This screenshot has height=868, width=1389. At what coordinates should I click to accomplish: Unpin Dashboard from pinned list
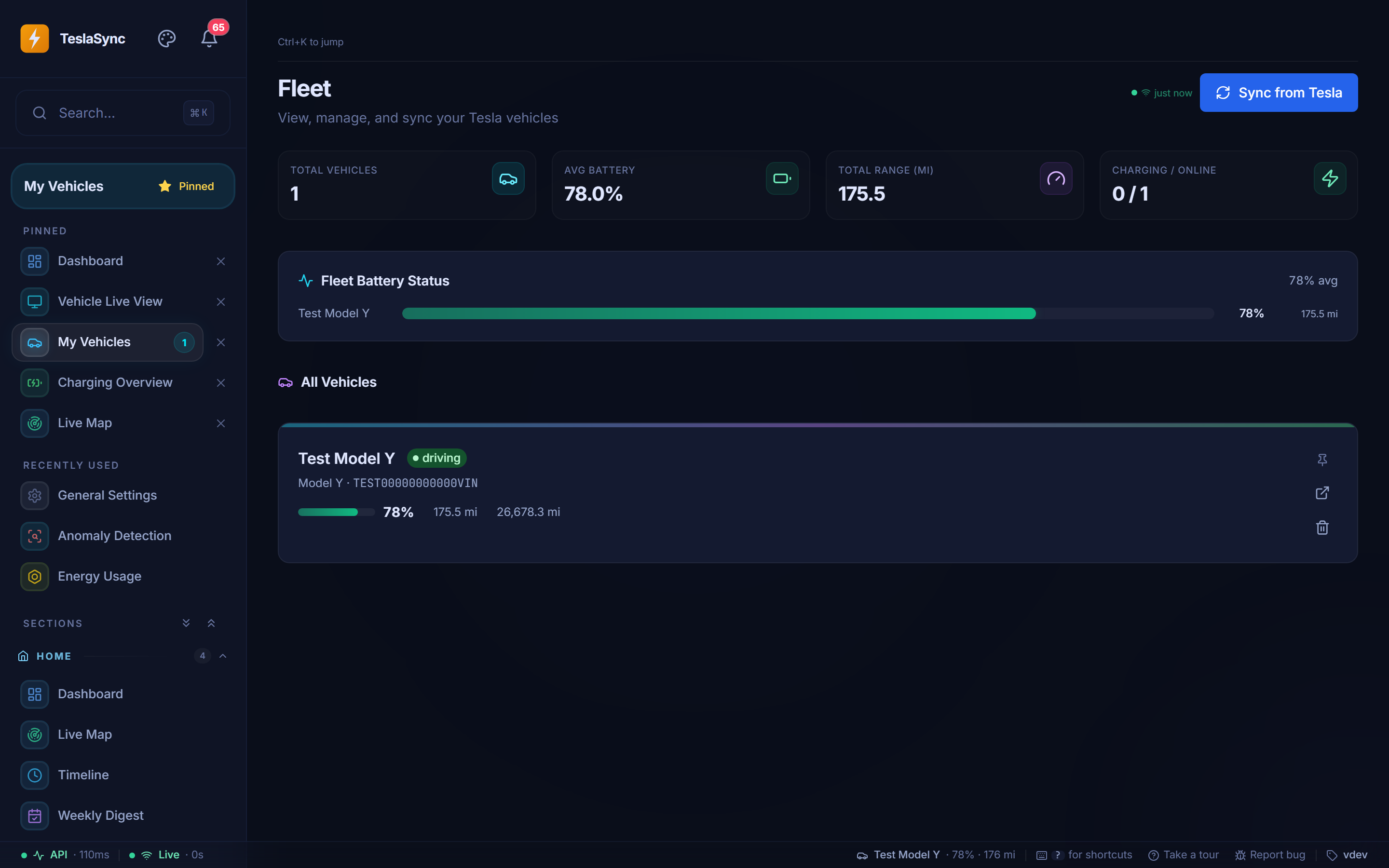(x=220, y=261)
